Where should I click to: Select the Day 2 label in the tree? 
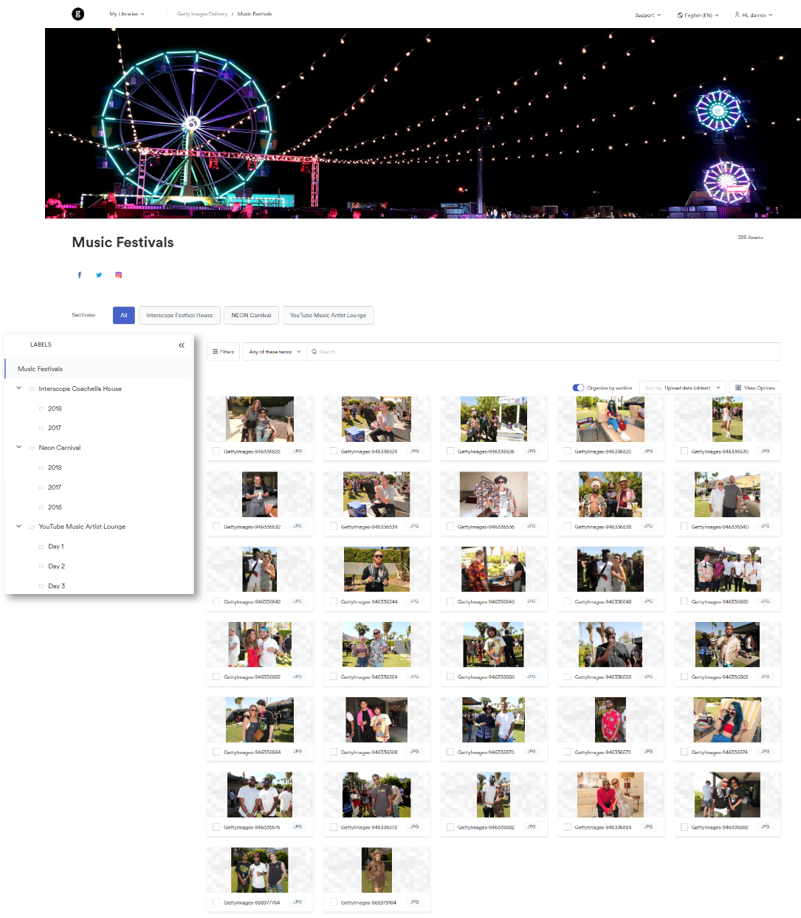coord(56,566)
